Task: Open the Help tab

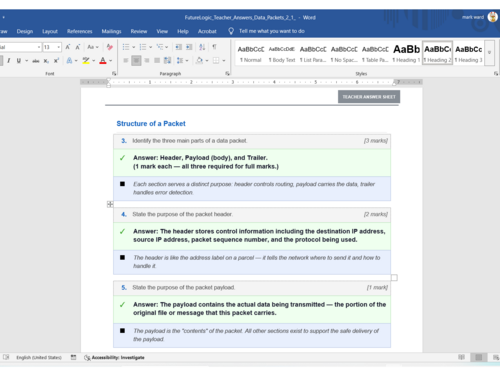Action: pos(183,31)
